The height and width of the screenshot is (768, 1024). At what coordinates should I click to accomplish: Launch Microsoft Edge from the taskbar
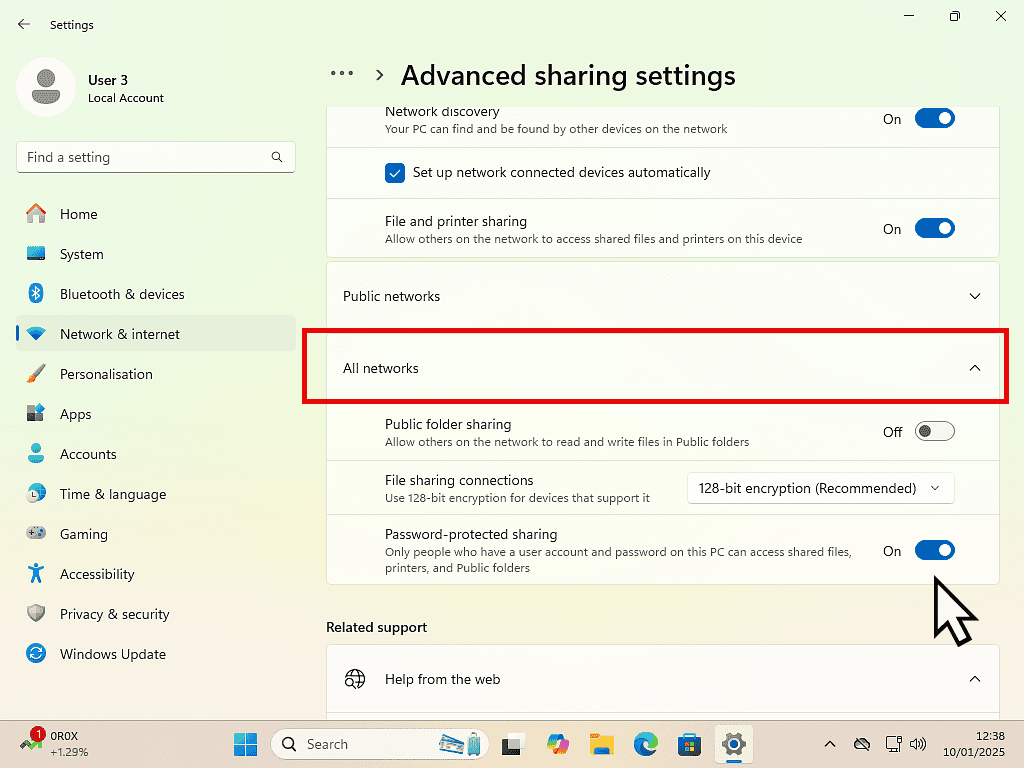click(645, 744)
